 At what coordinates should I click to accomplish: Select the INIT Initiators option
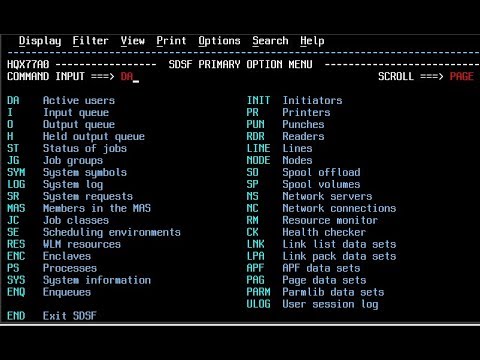pyautogui.click(x=295, y=100)
